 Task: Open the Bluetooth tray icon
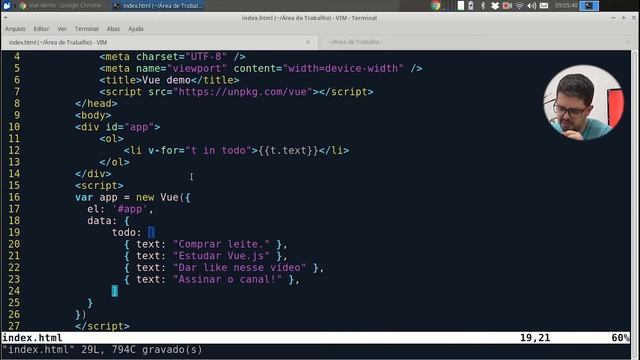(483, 6)
